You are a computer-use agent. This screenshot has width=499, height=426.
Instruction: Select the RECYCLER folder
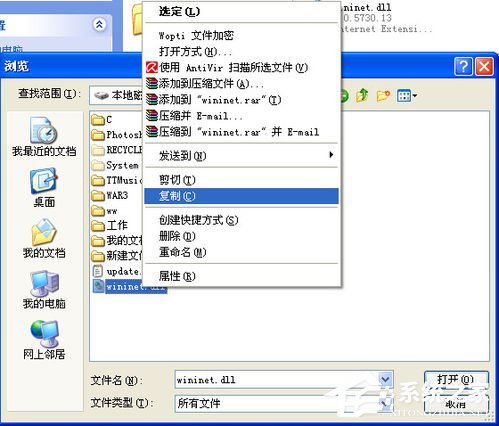[117, 150]
